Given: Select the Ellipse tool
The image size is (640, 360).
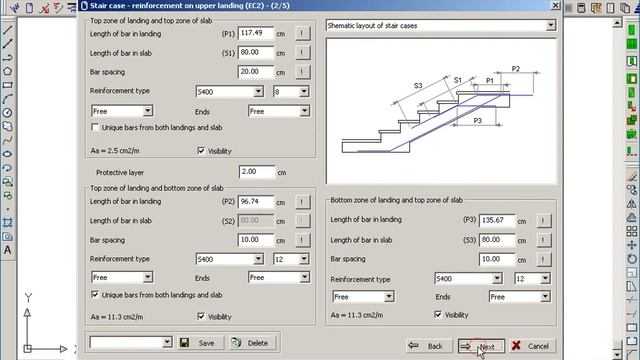Looking at the screenshot, I should [x=7, y=154].
